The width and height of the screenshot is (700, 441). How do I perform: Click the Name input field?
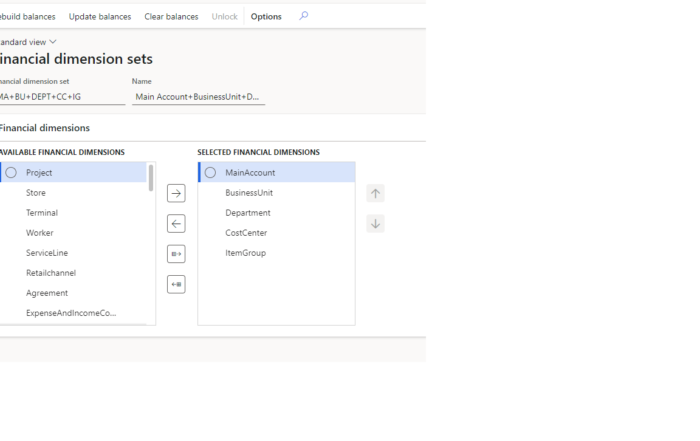pyautogui.click(x=199, y=97)
